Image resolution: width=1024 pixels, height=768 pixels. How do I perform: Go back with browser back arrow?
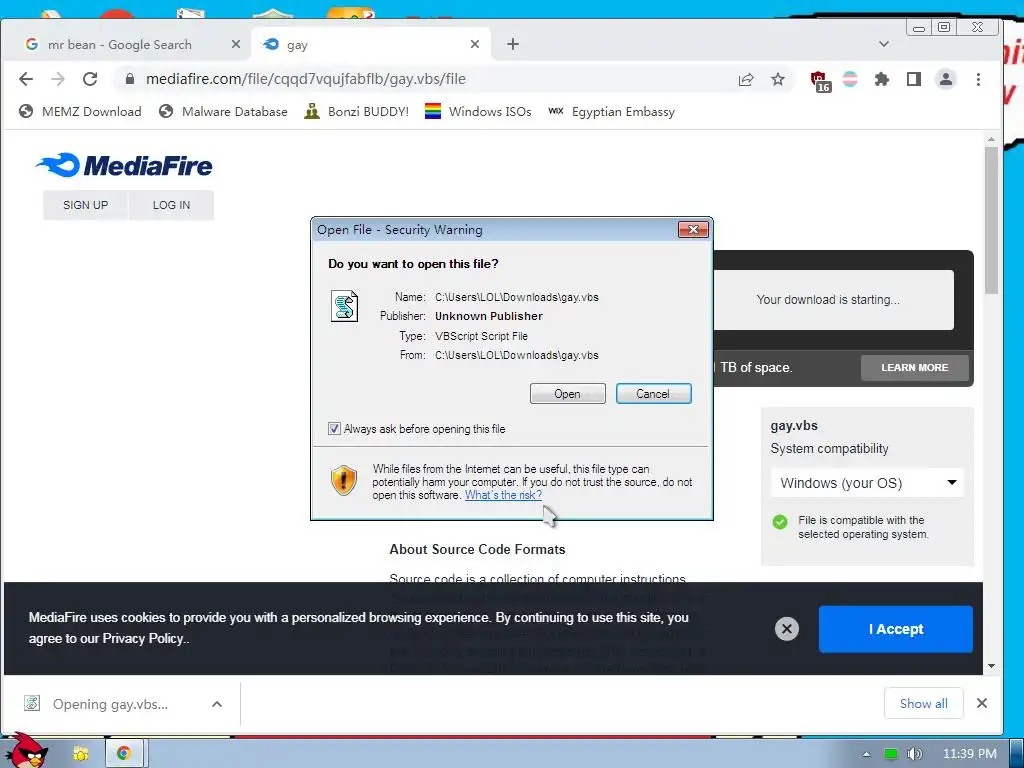pos(26,79)
